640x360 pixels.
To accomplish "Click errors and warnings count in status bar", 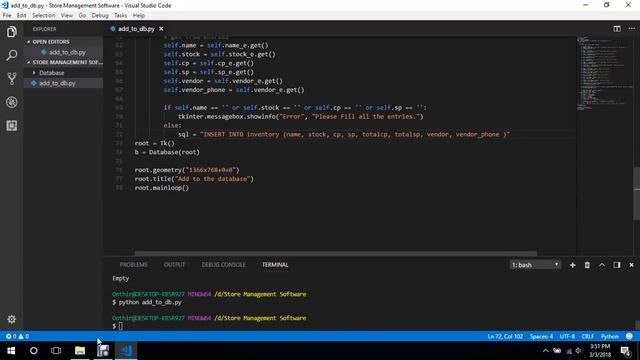I will click(17, 336).
